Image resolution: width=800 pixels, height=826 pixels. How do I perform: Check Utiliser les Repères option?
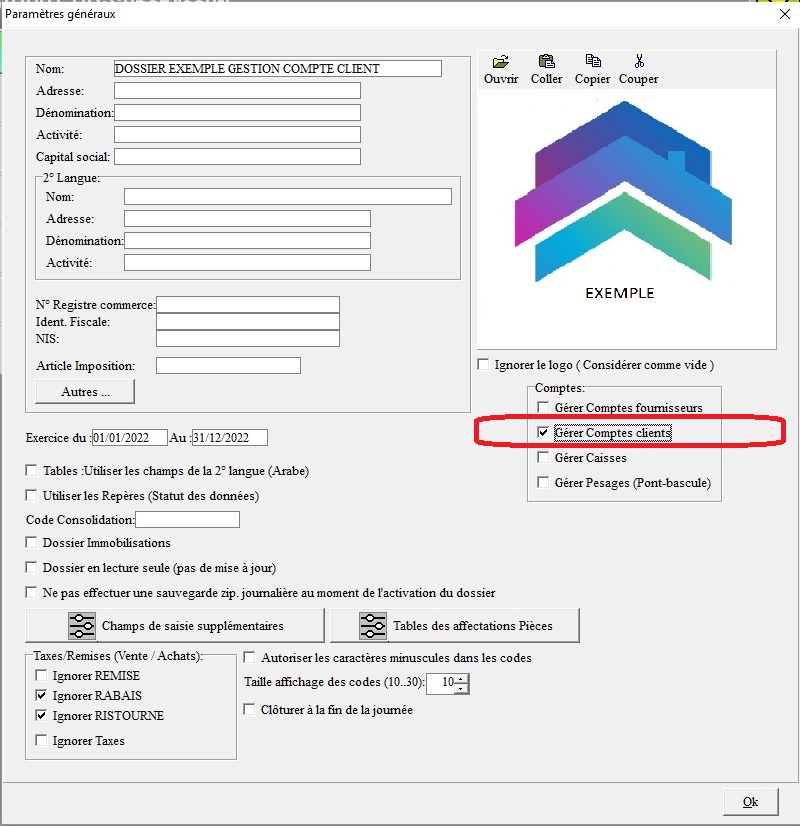[32, 496]
